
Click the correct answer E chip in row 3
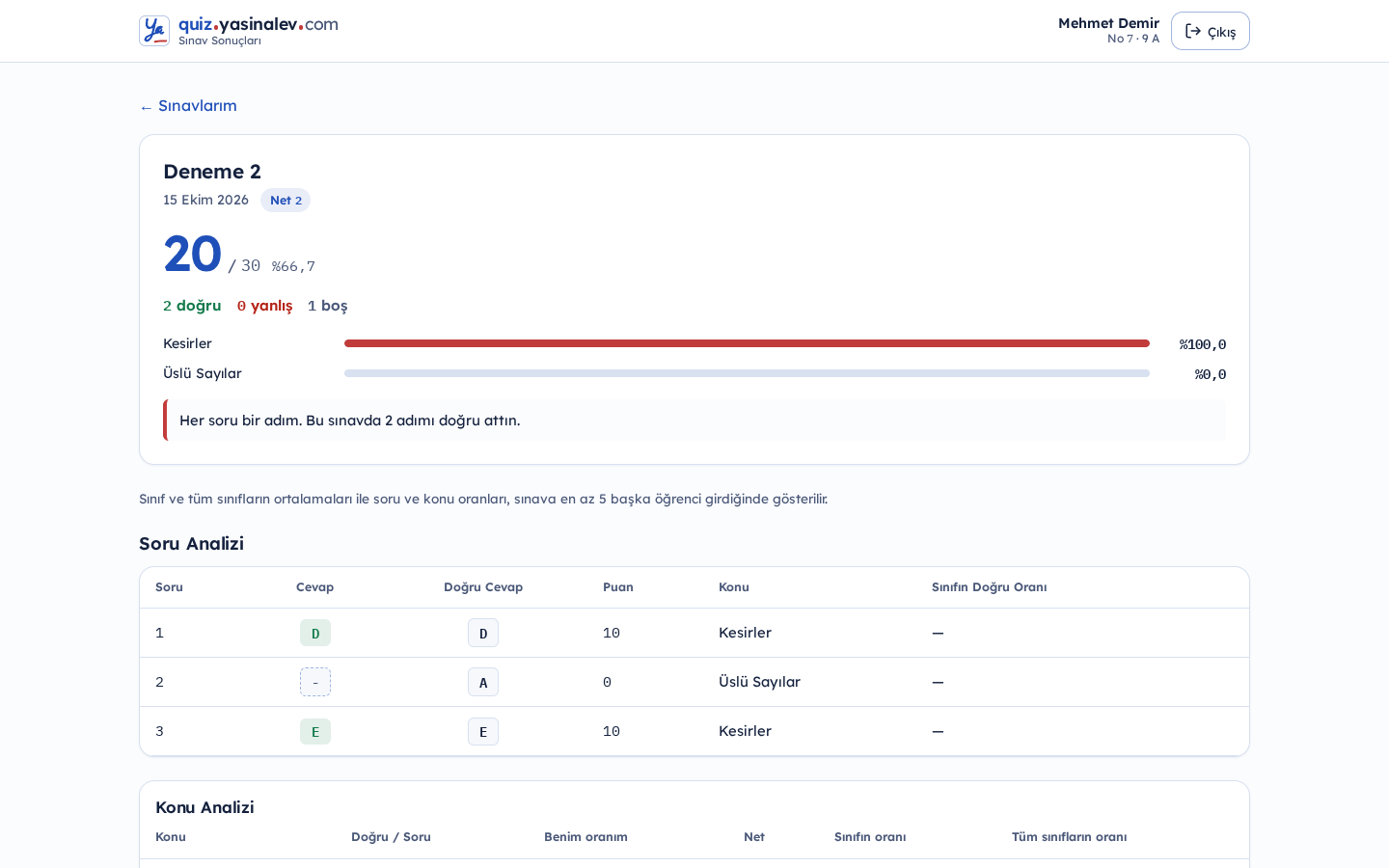point(483,731)
